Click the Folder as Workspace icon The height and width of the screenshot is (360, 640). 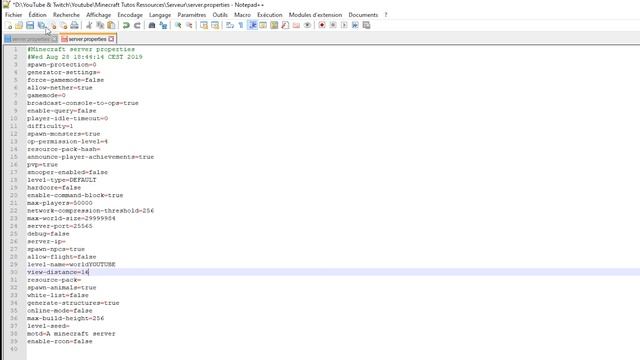(x=296, y=25)
